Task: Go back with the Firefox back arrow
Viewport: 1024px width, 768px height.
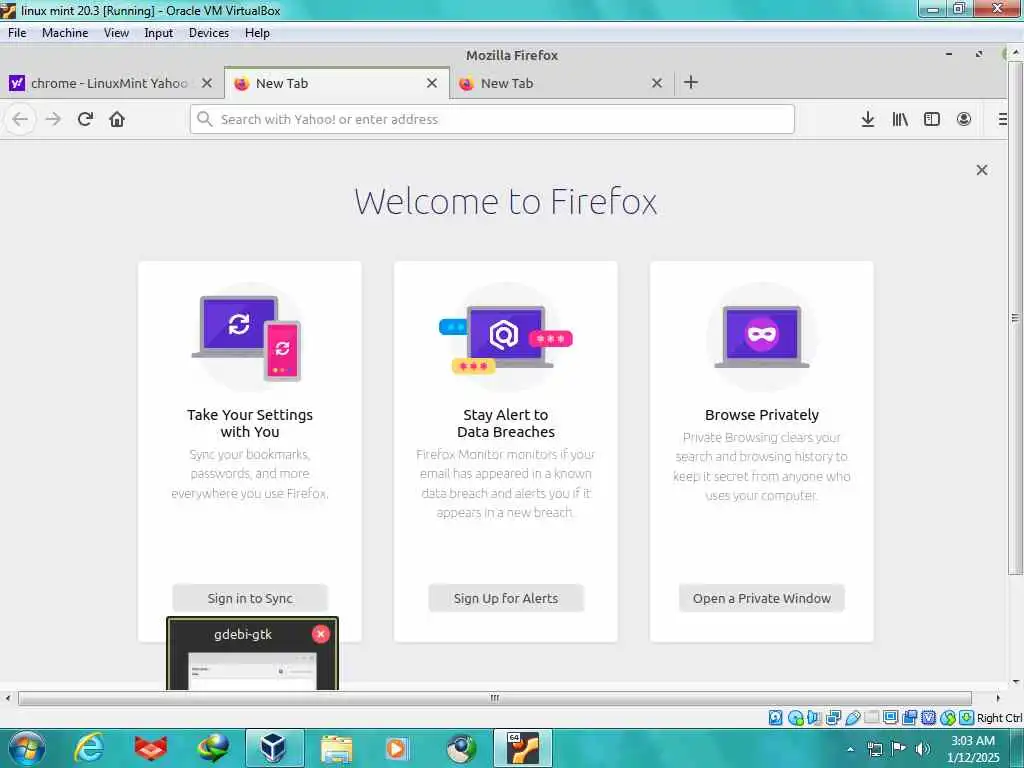Action: coord(20,120)
